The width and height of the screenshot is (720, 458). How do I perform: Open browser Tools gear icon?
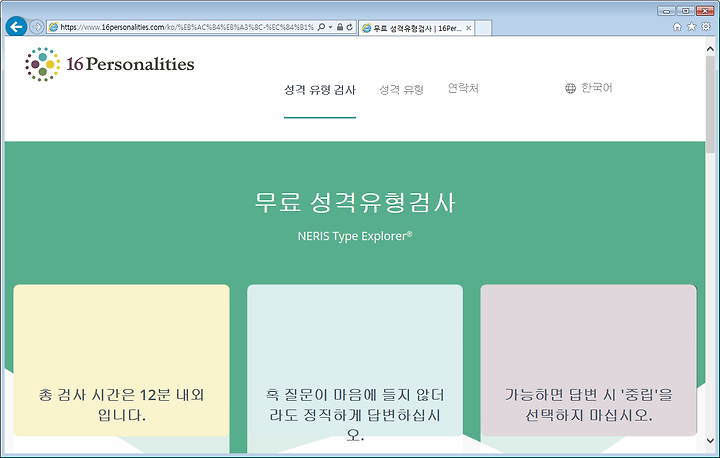pos(706,27)
